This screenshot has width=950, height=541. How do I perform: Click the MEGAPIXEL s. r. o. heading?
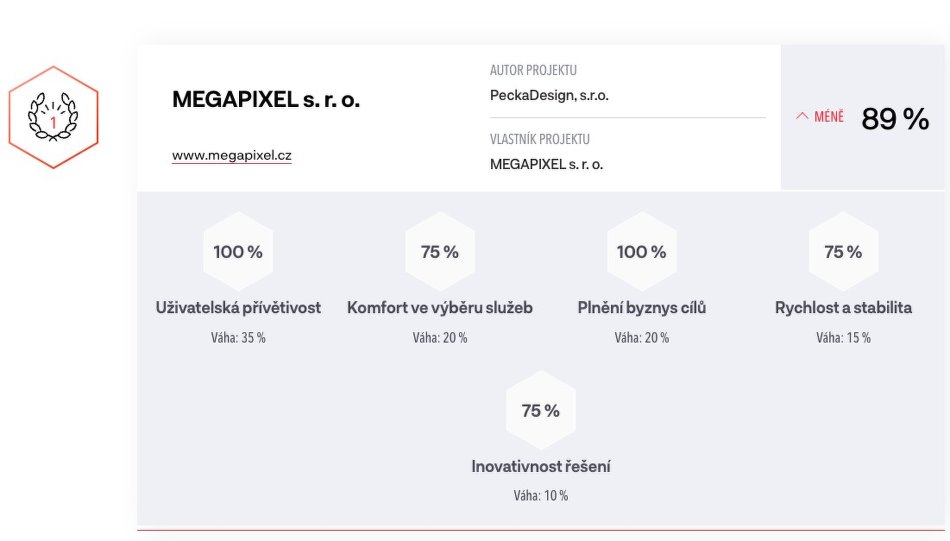tap(266, 99)
